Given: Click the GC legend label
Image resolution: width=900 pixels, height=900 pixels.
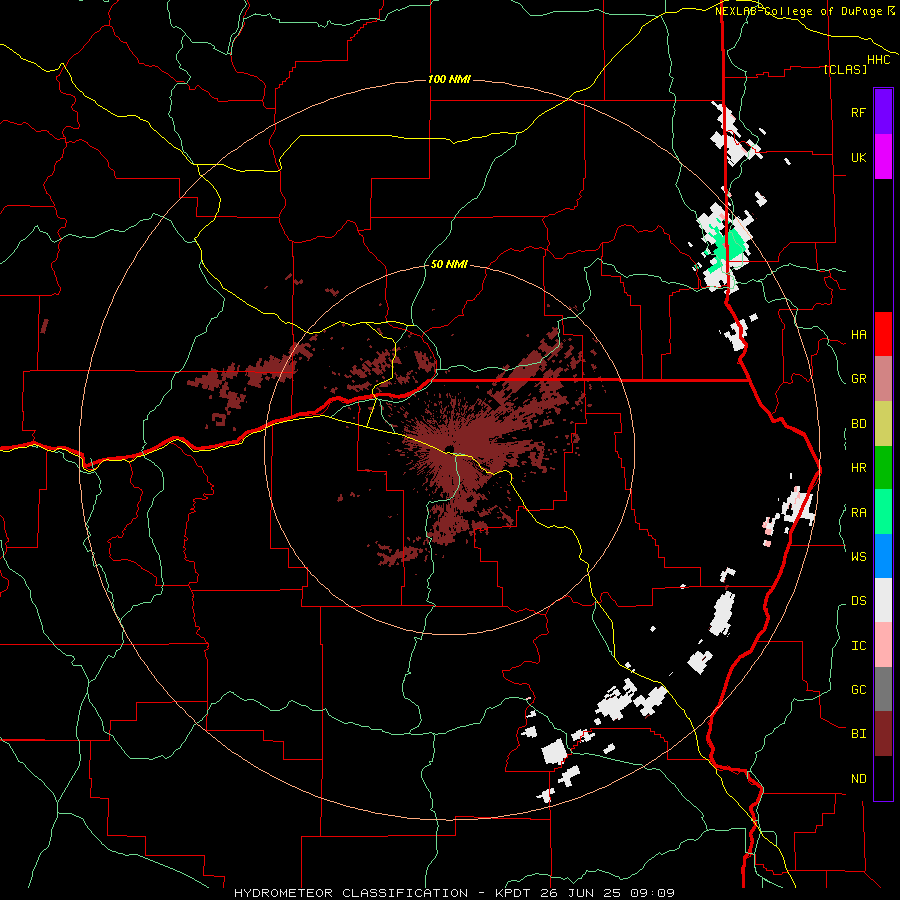Looking at the screenshot, I should click(x=858, y=689).
